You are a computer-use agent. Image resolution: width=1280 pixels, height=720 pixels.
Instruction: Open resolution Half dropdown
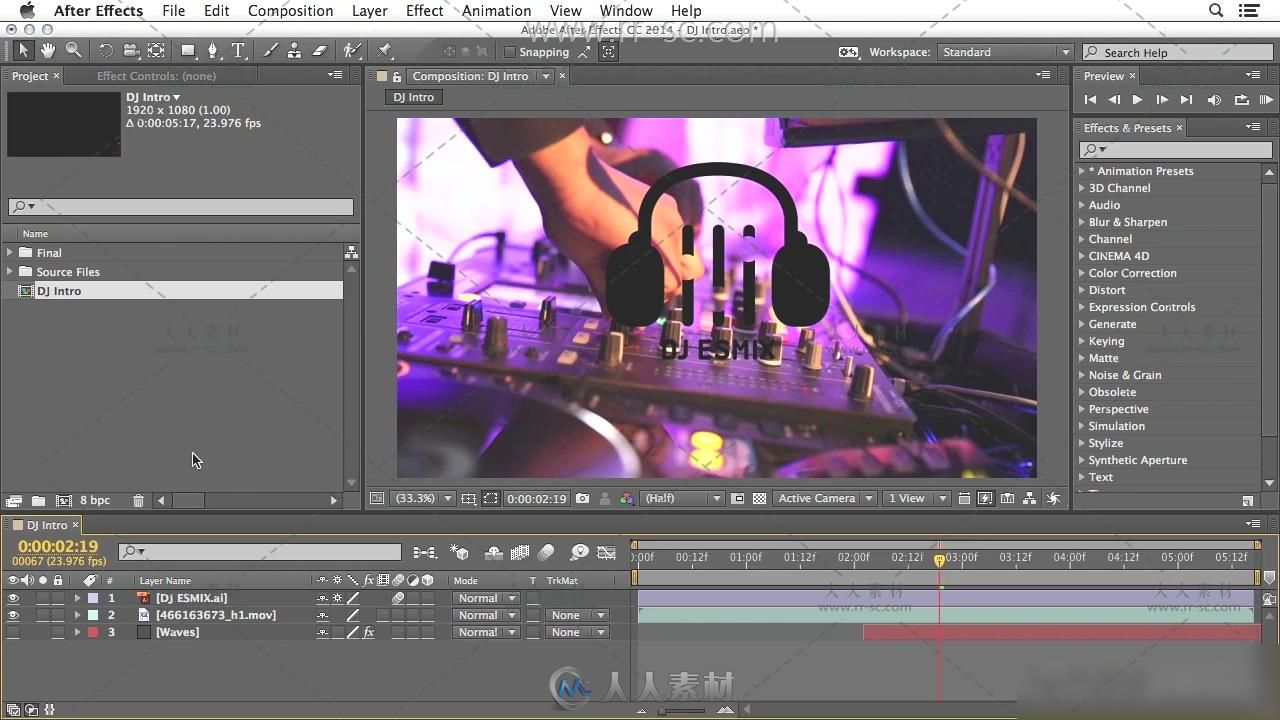tap(682, 498)
